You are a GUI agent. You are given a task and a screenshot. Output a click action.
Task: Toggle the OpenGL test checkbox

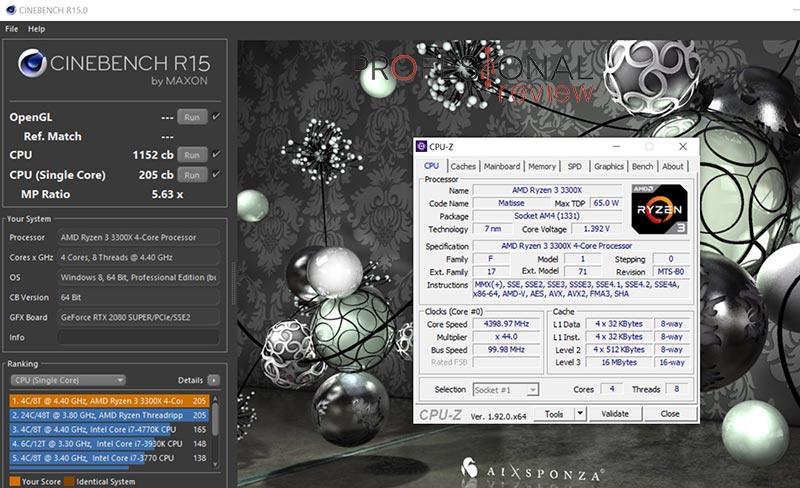[216, 116]
